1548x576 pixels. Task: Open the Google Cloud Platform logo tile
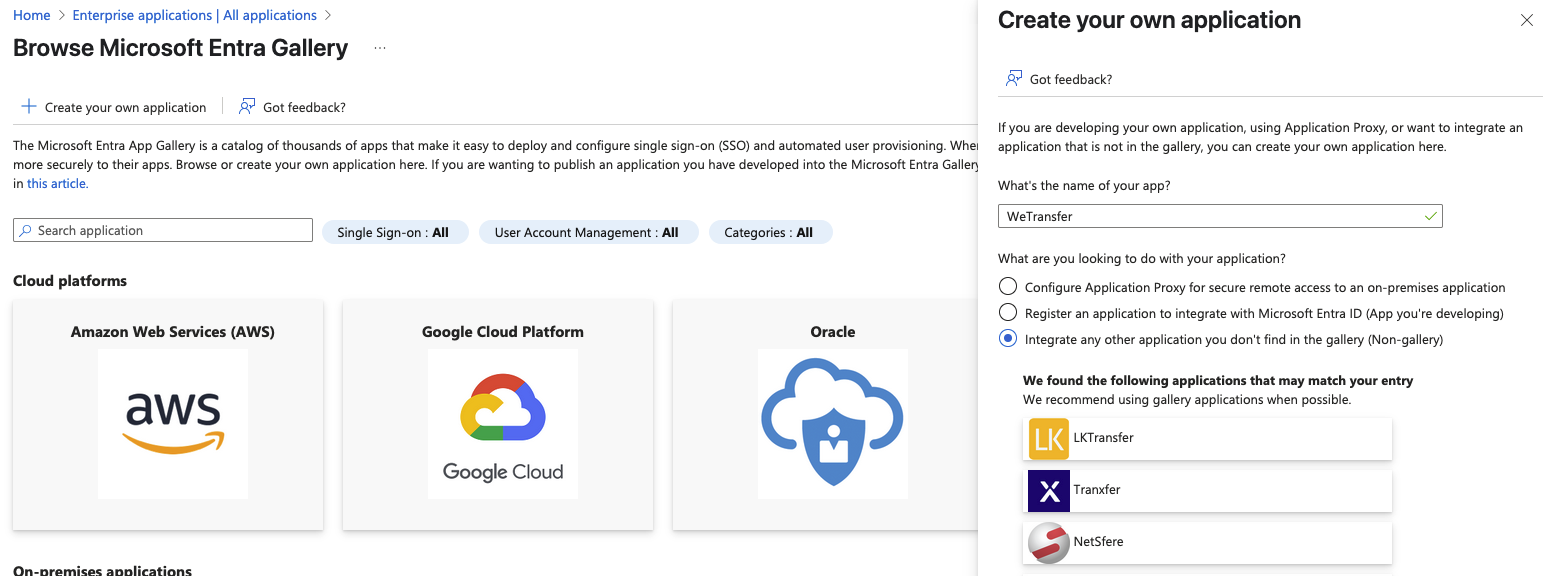pyautogui.click(x=503, y=424)
